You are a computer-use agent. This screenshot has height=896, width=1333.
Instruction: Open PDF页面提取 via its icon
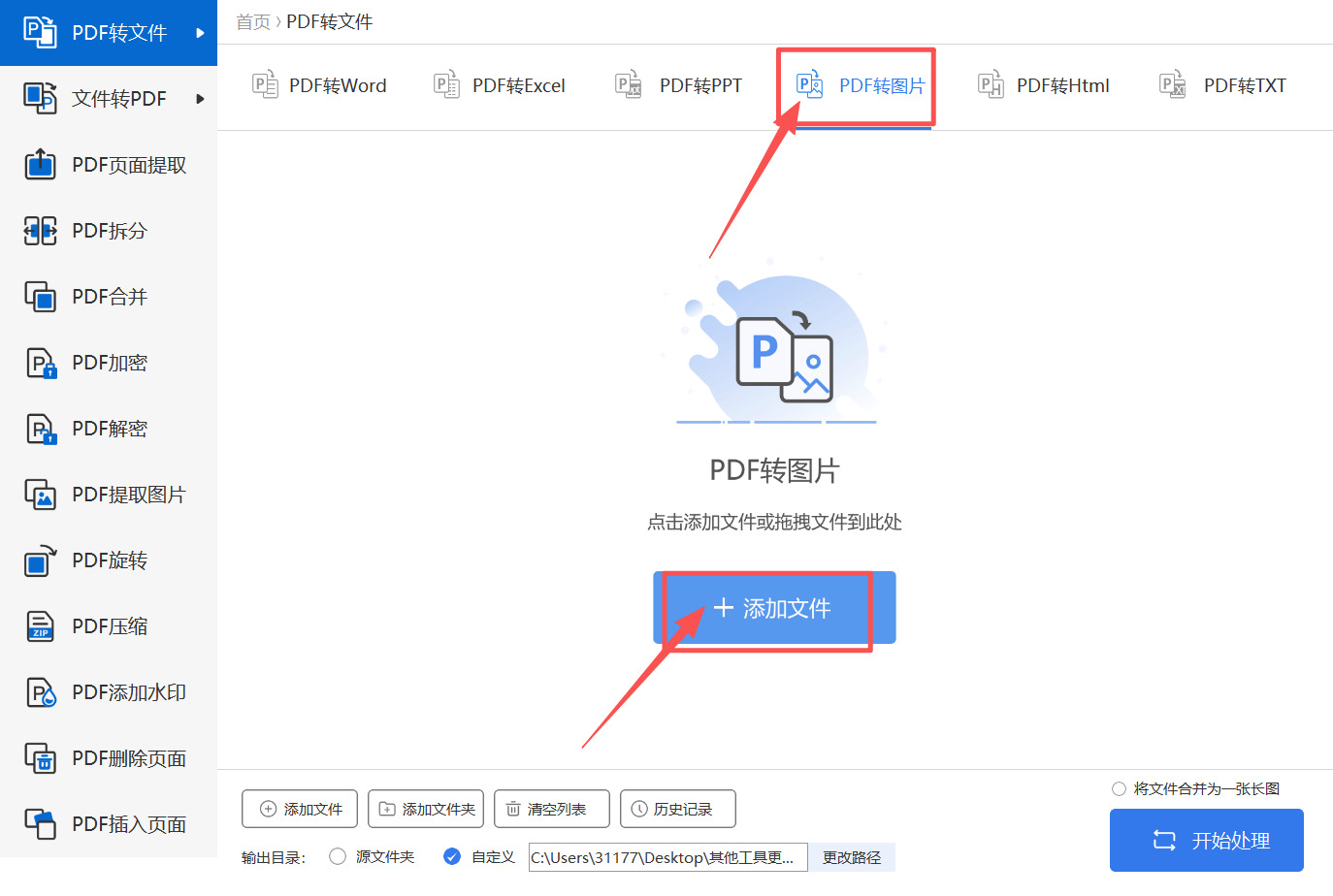point(40,164)
